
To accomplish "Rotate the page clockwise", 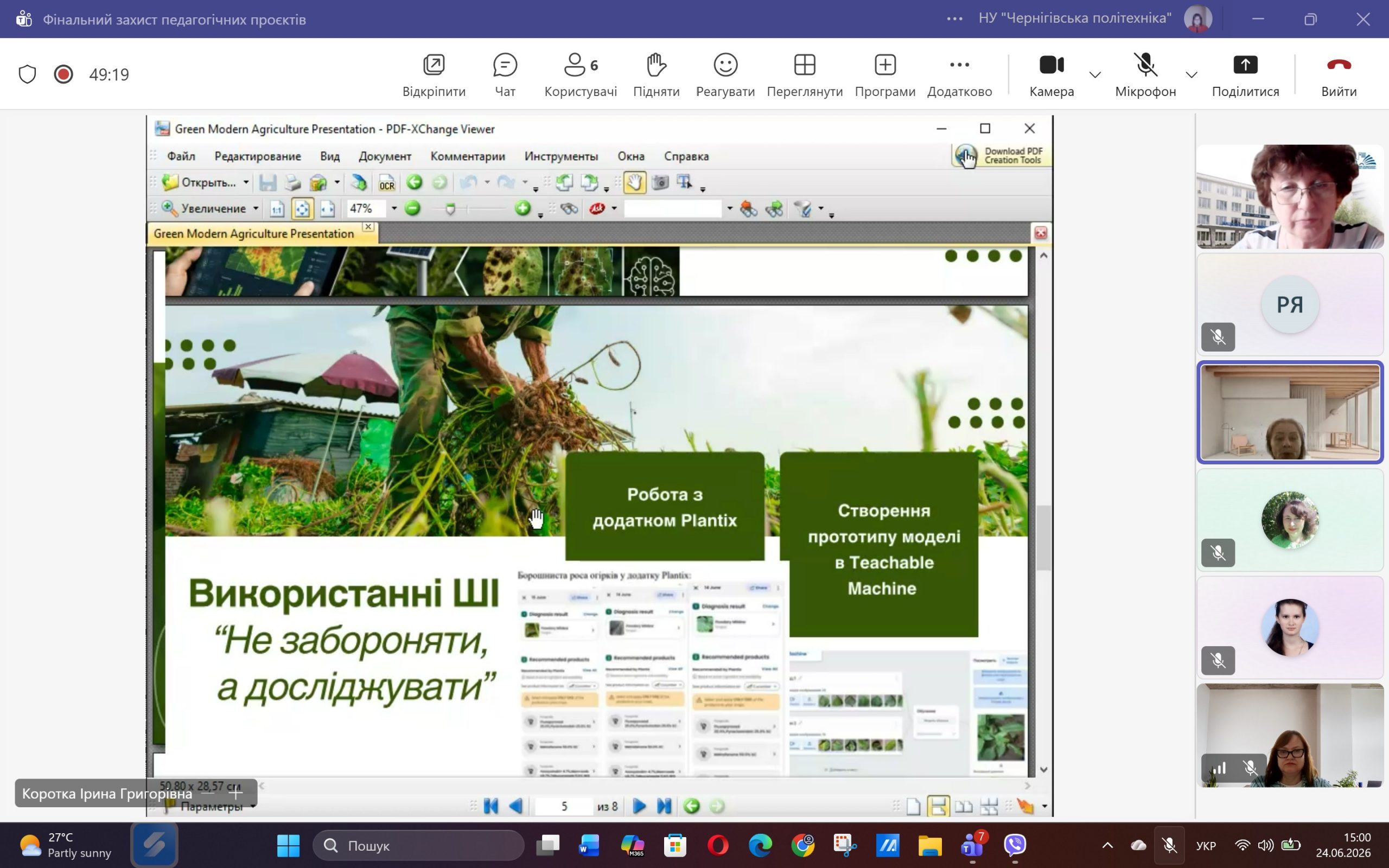I will click(589, 183).
